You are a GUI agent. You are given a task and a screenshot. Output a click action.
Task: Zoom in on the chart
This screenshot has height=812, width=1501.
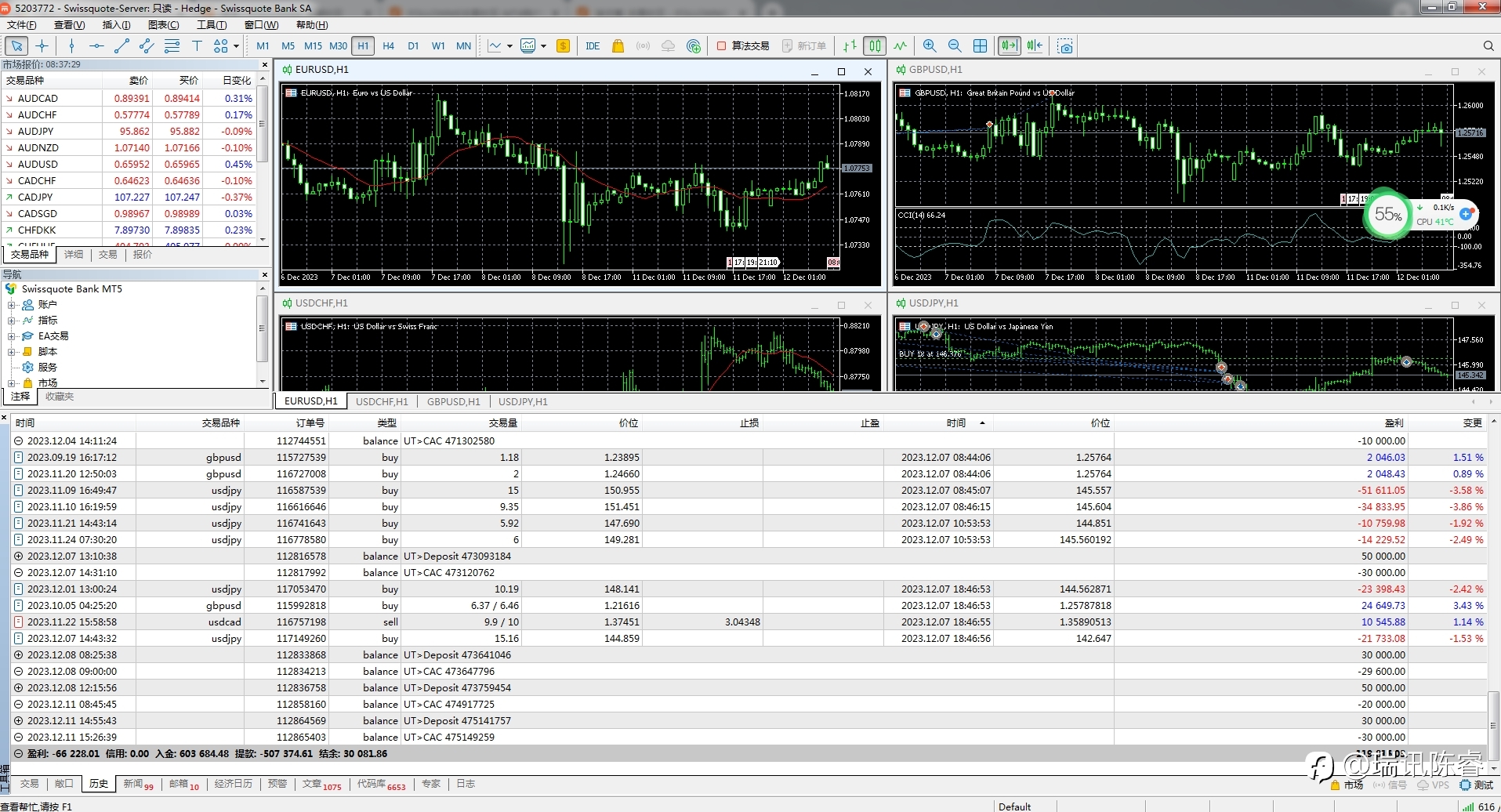click(x=930, y=46)
